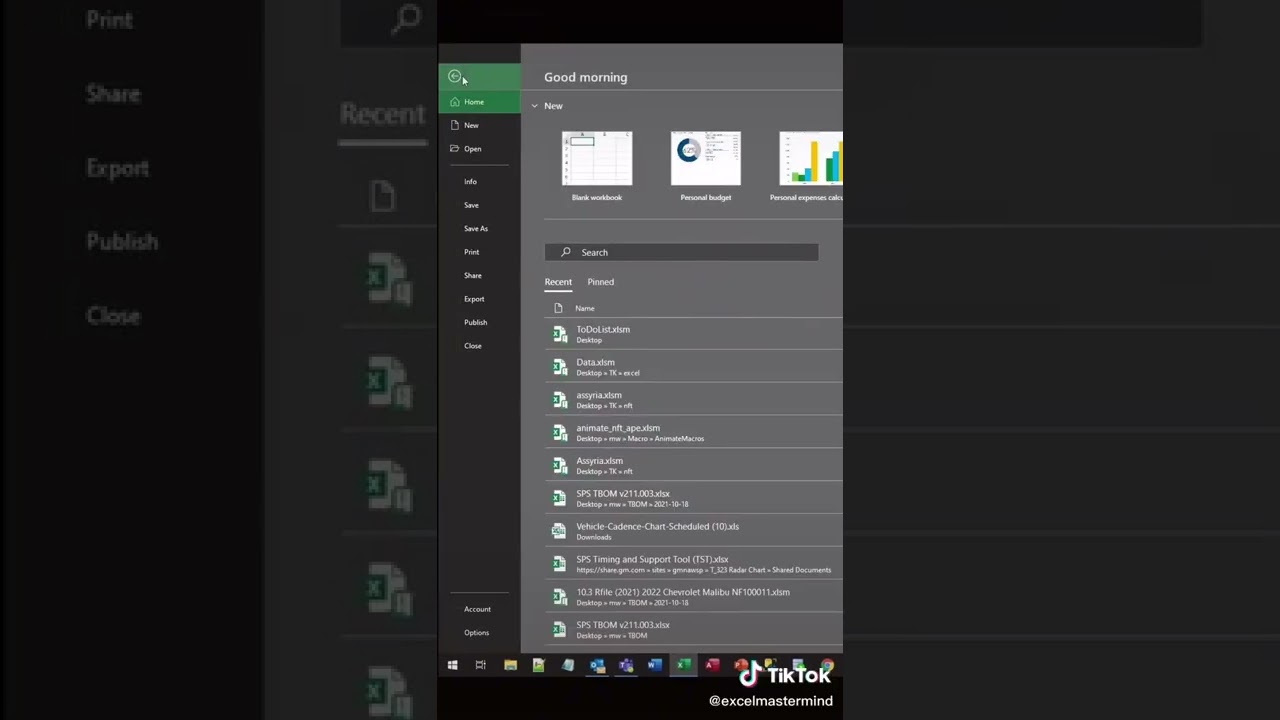This screenshot has height=720, width=1280.
Task: Open SPS TBOM v211.003.xlsx in 2021-10-18 folder
Action: point(693,498)
